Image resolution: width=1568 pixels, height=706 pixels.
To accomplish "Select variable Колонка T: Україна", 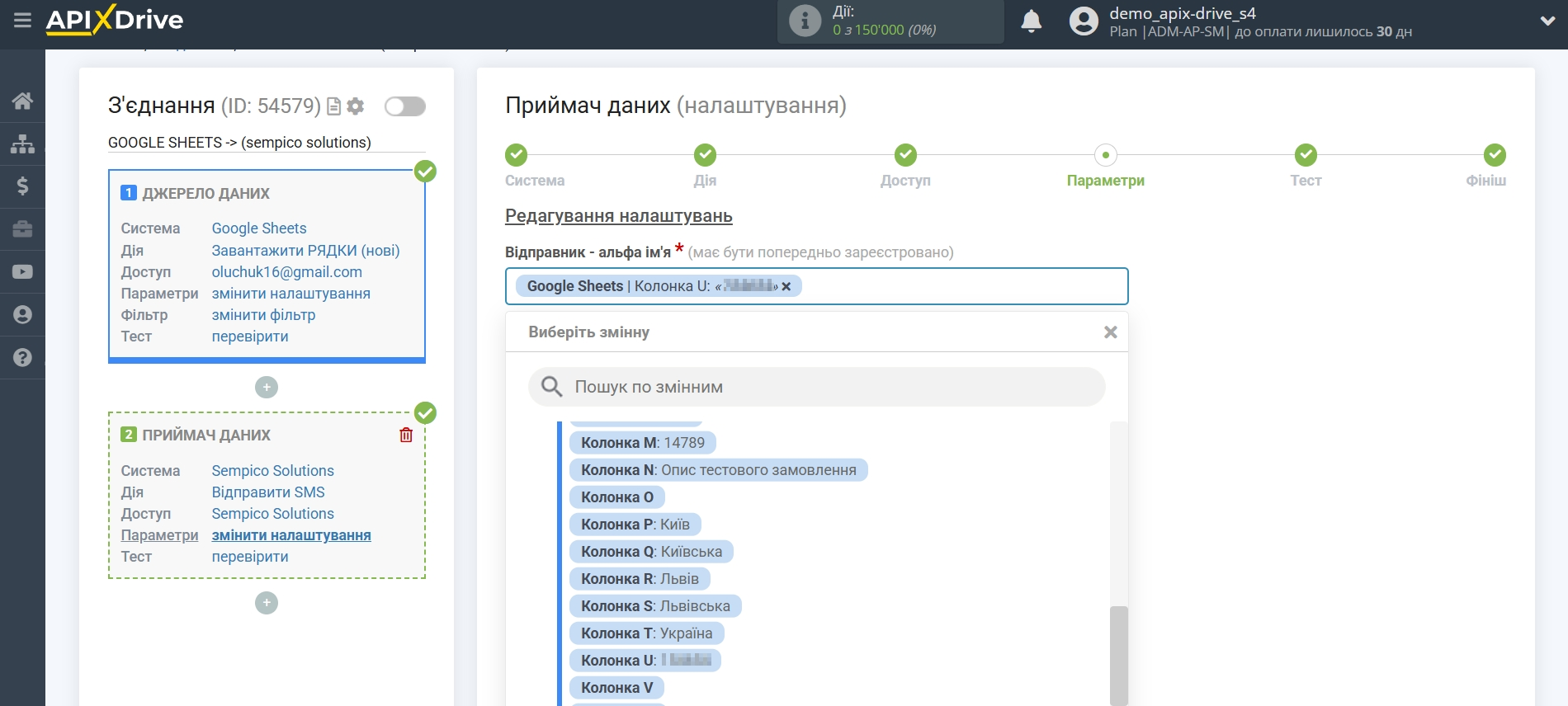I will (647, 633).
